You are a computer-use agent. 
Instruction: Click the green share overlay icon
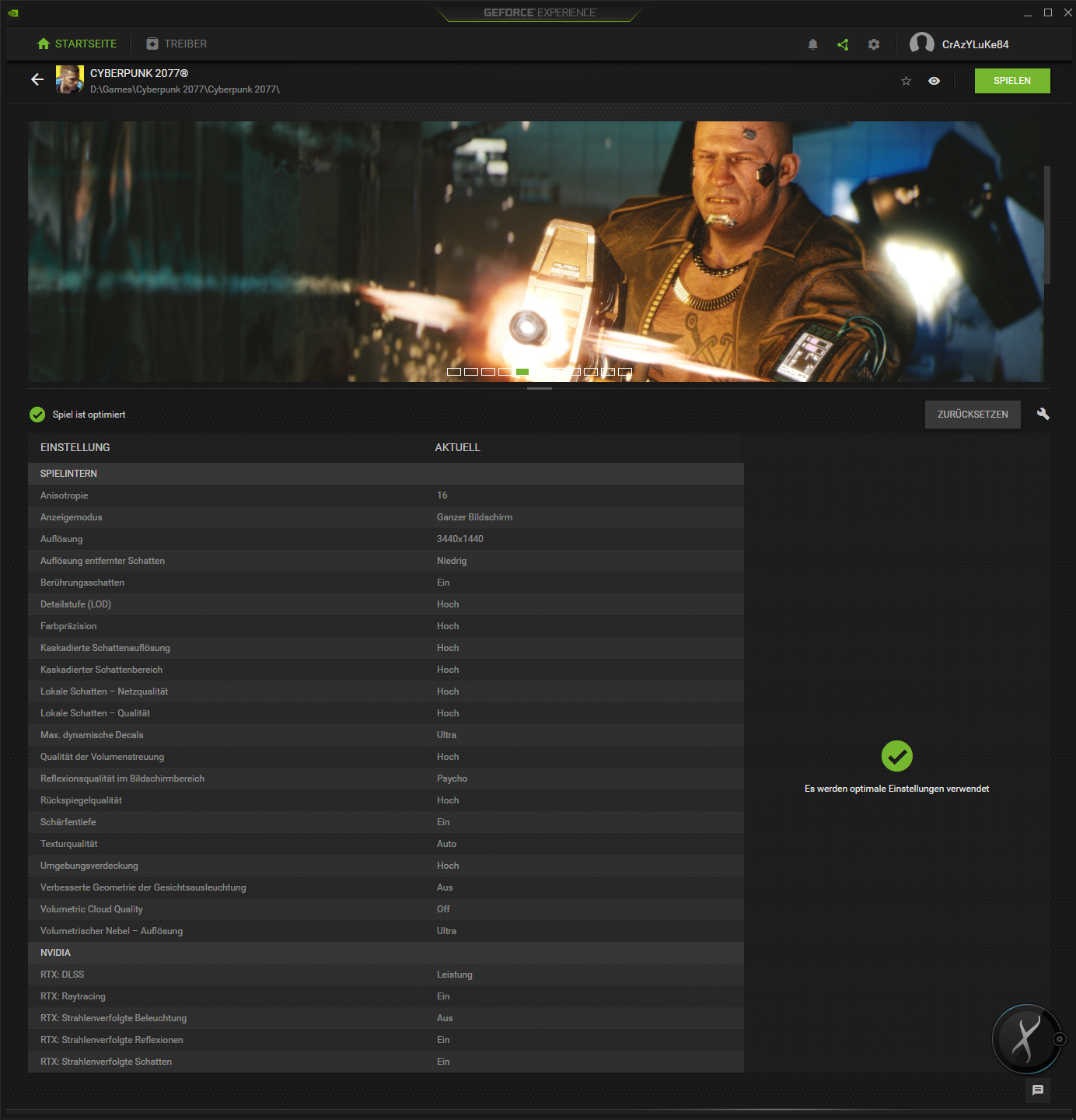pos(843,44)
